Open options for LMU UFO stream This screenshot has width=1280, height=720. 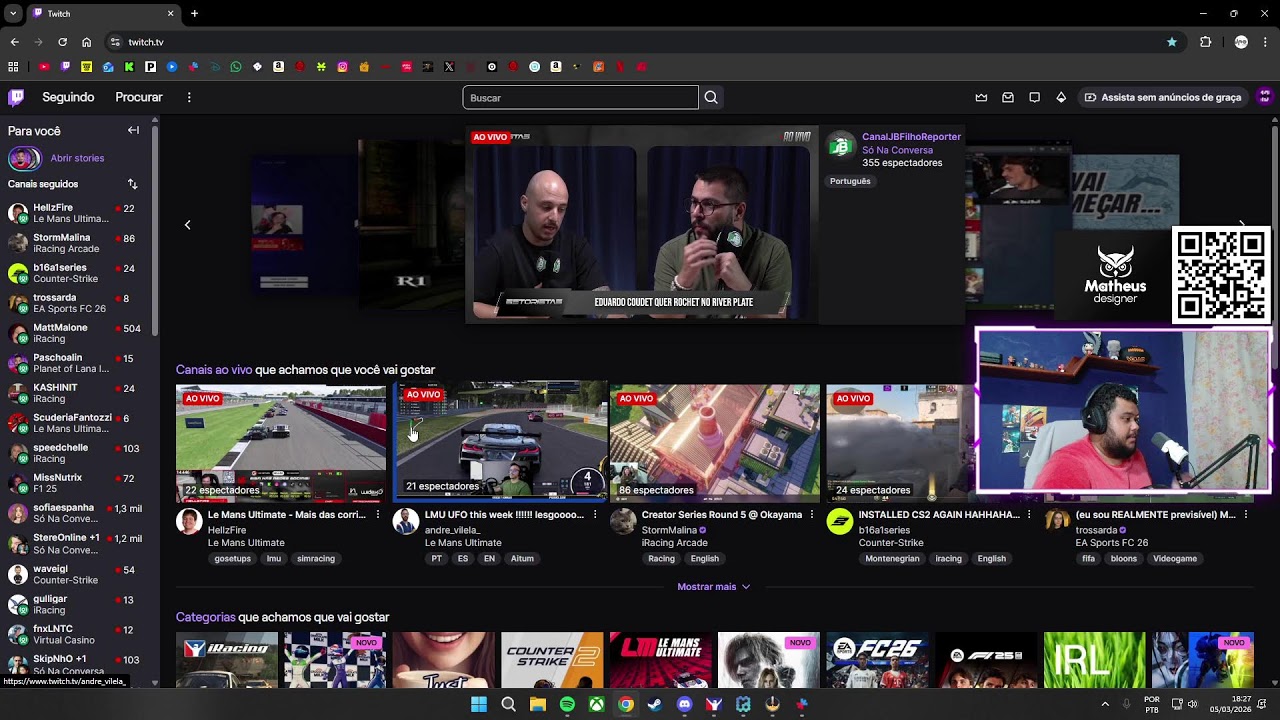point(595,515)
